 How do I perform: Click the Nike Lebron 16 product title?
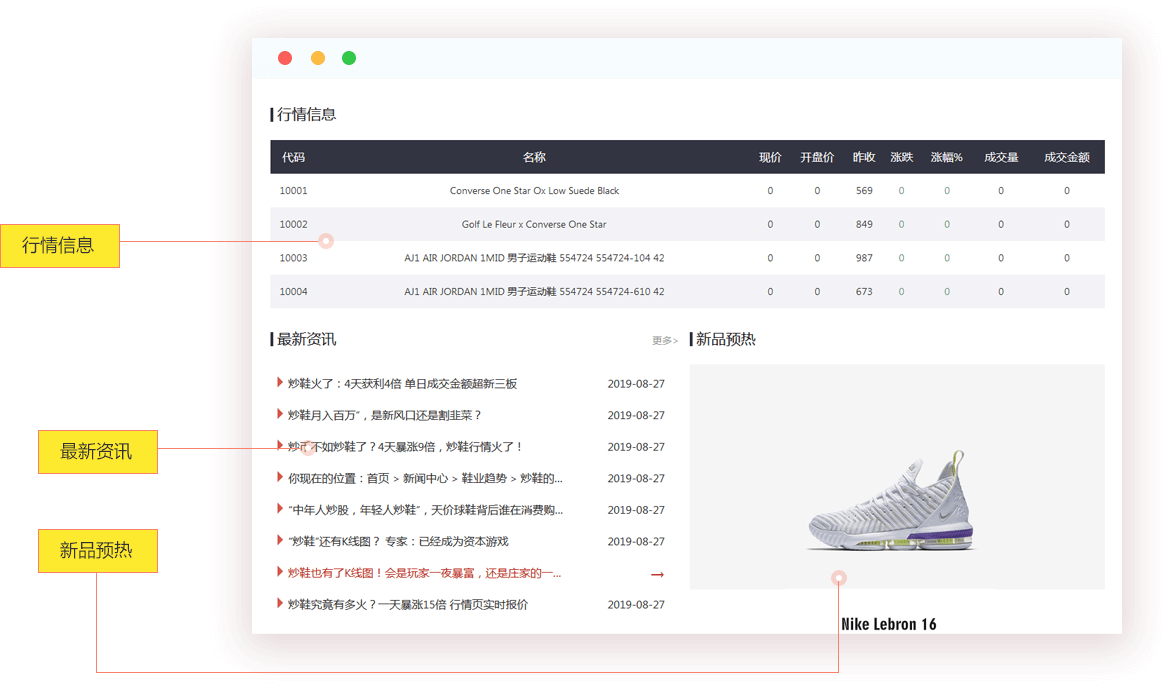(x=888, y=624)
